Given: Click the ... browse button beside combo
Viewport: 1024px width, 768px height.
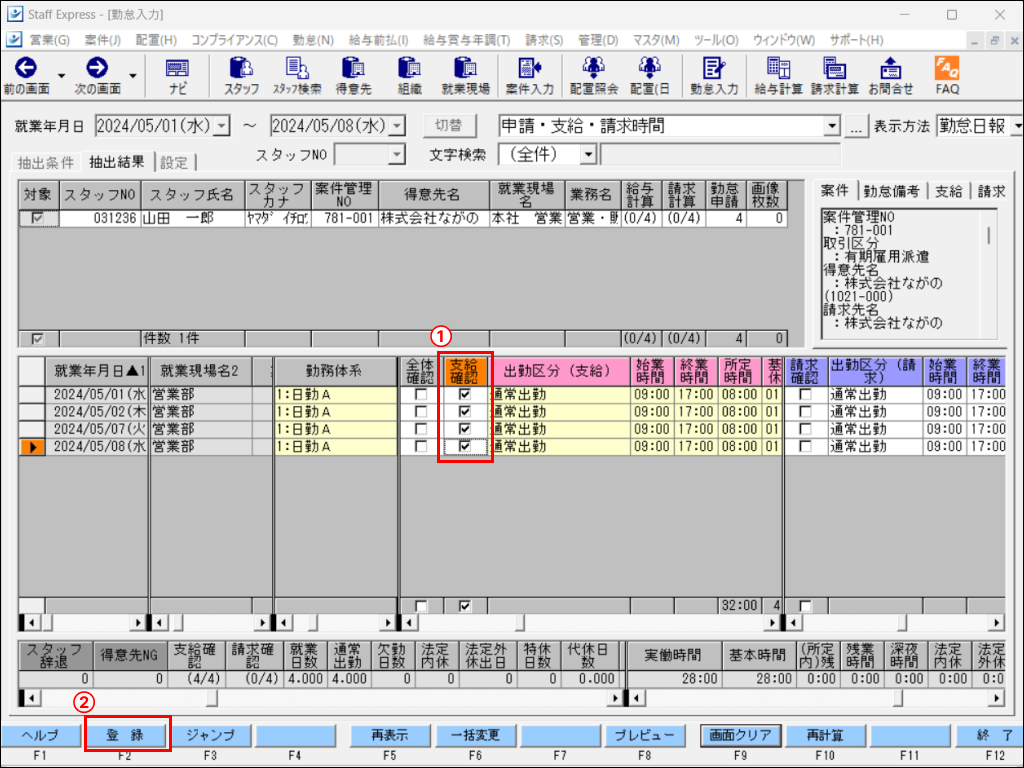Looking at the screenshot, I should pyautogui.click(x=856, y=126).
